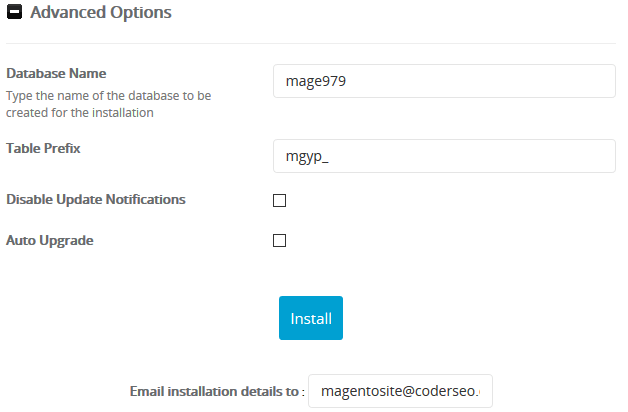The image size is (628, 412).
Task: Click the magentosite@coderseo email text
Action: (401, 391)
